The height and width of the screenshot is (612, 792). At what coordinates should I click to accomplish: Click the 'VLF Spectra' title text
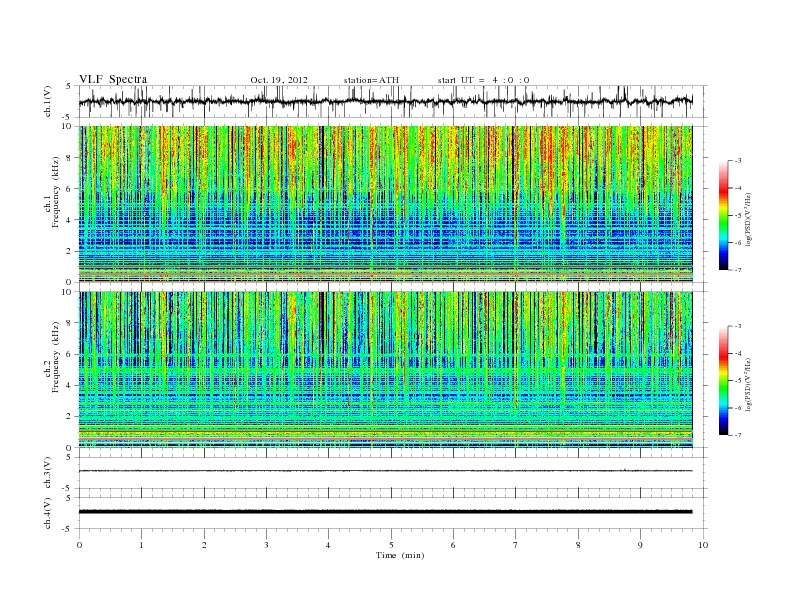click(x=113, y=79)
